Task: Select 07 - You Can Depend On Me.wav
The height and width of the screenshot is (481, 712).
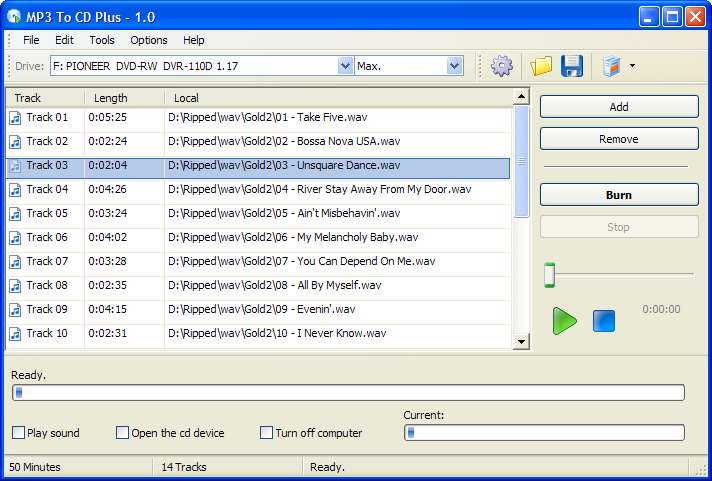Action: (x=258, y=262)
